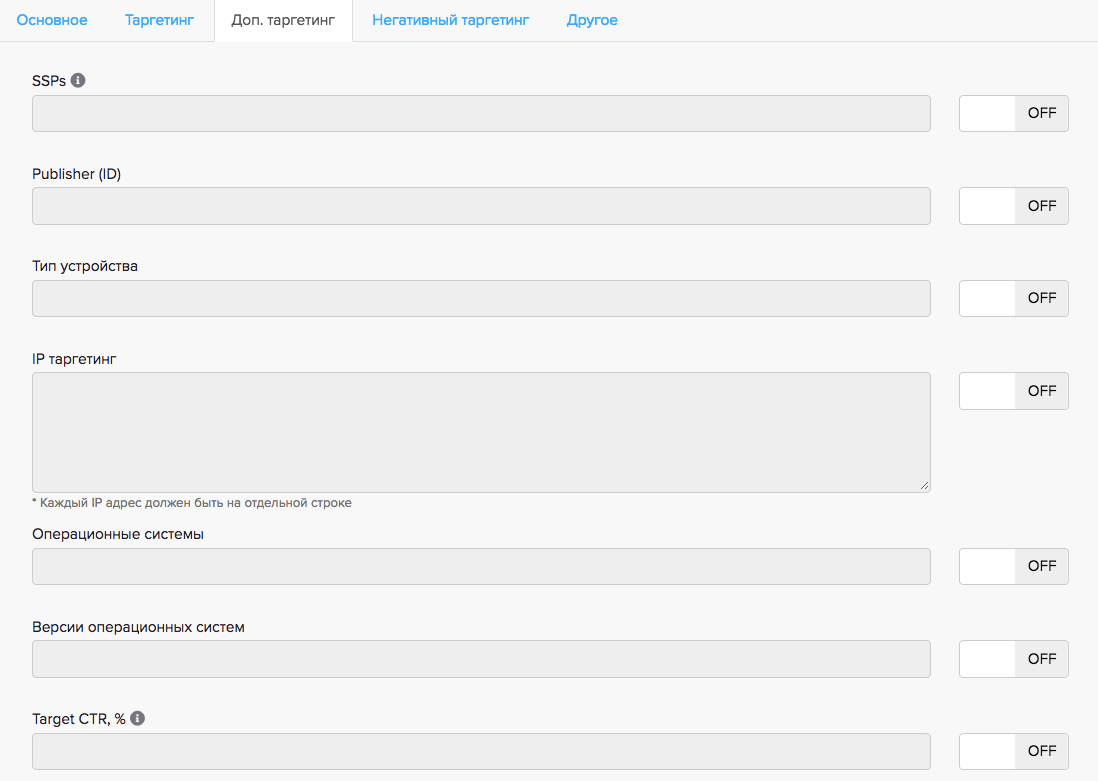Click the Publisher (ID) input field
The width and height of the screenshot is (1098, 781).
[481, 206]
